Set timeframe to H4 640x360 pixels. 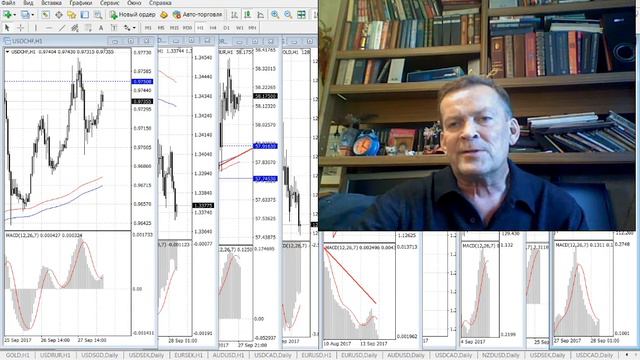click(x=213, y=28)
